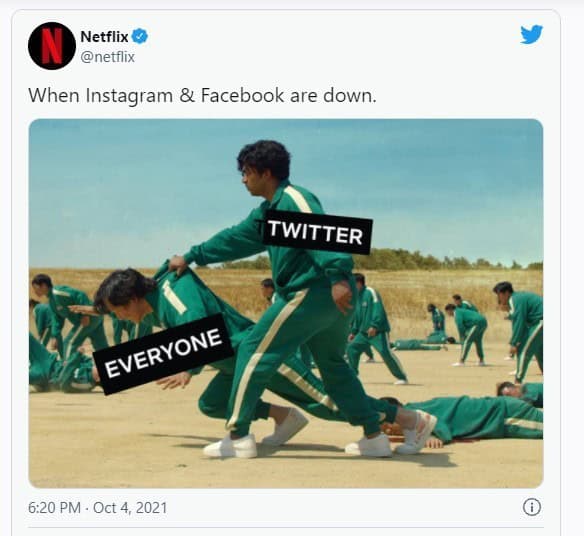
Task: Click the EVERYONE label in the meme
Action: pos(163,353)
